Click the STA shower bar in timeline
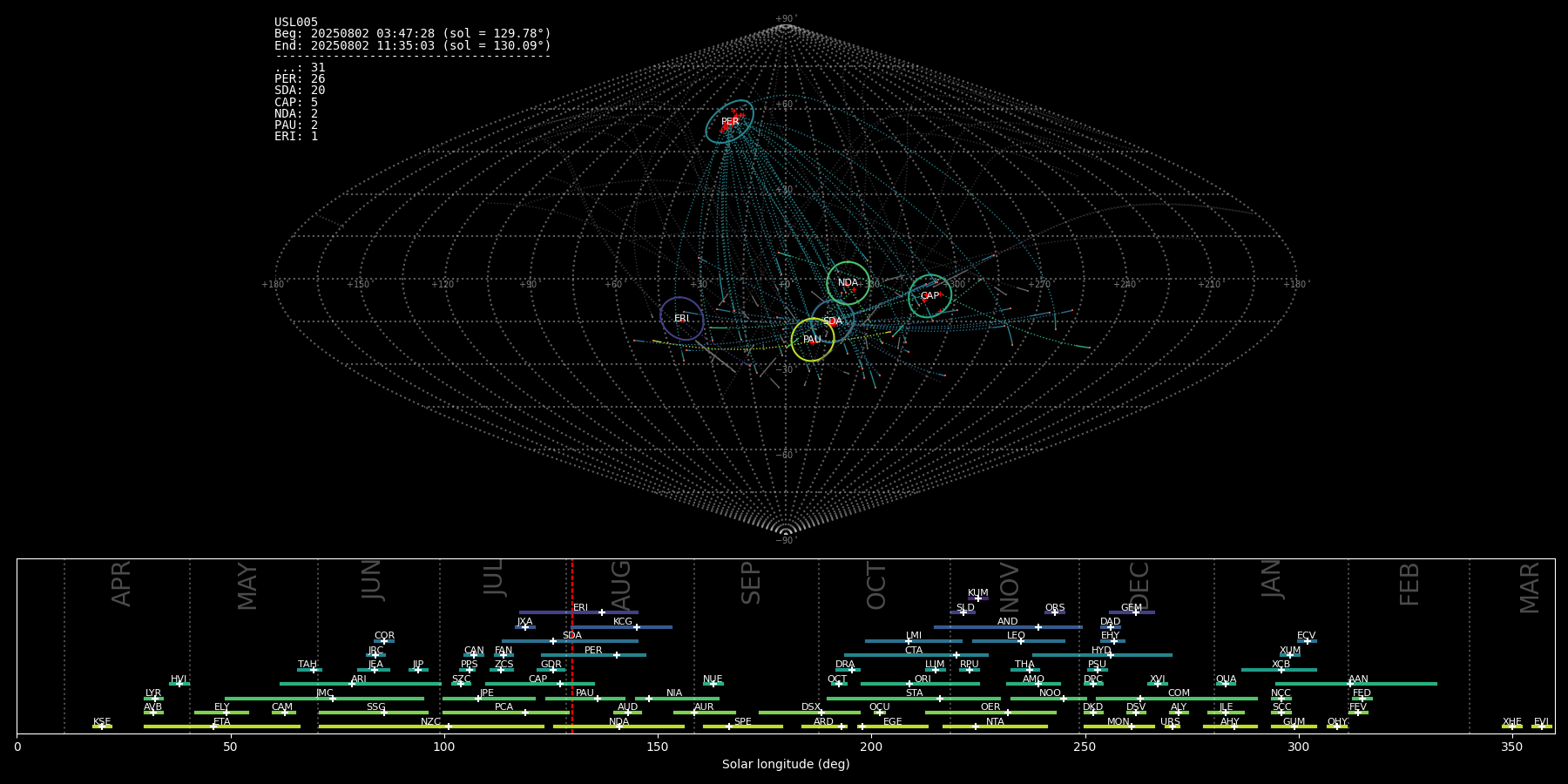Screen dimensions: 1568x784 914,699
